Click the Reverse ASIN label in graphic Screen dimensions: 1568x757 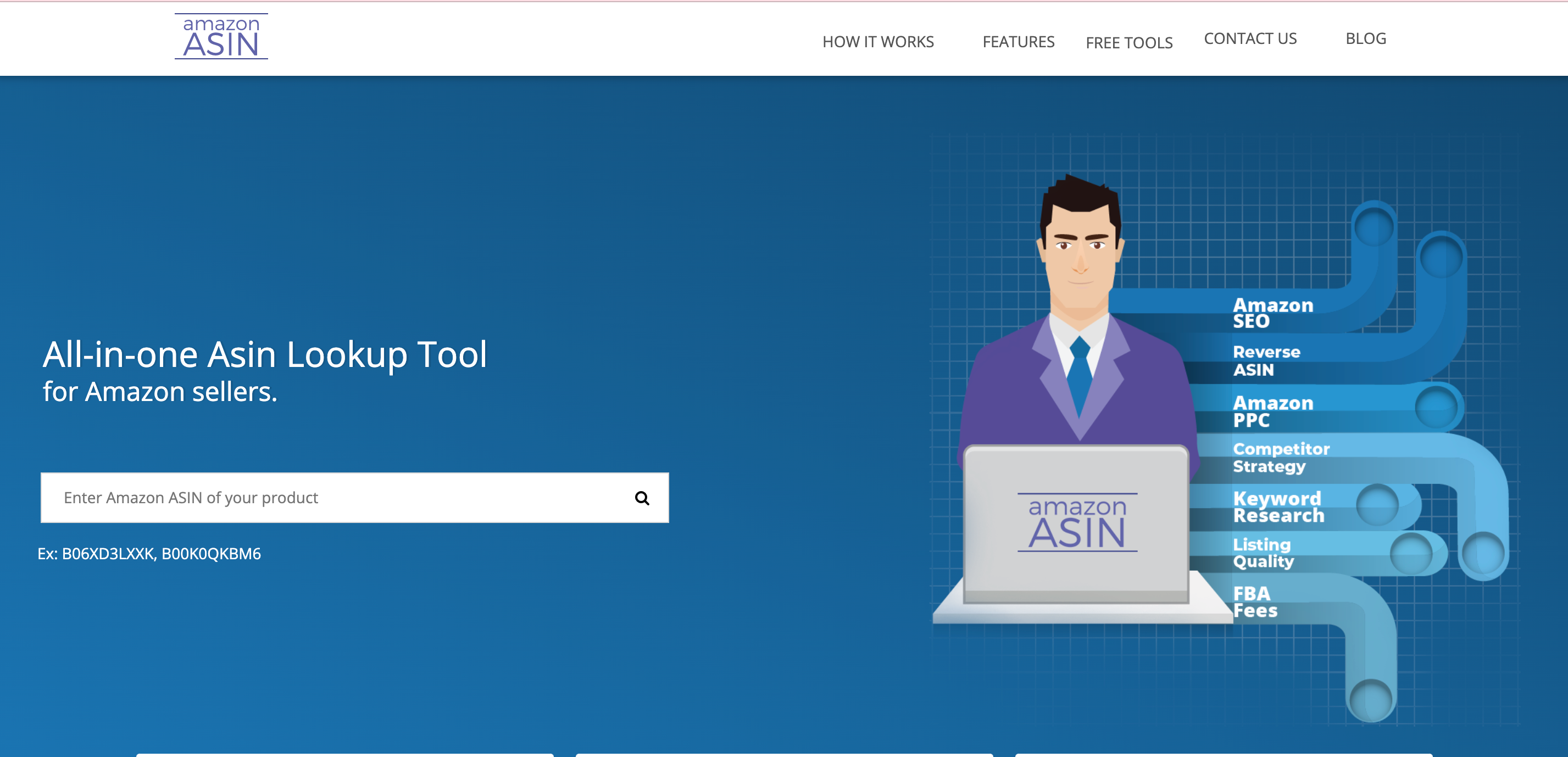click(1266, 360)
